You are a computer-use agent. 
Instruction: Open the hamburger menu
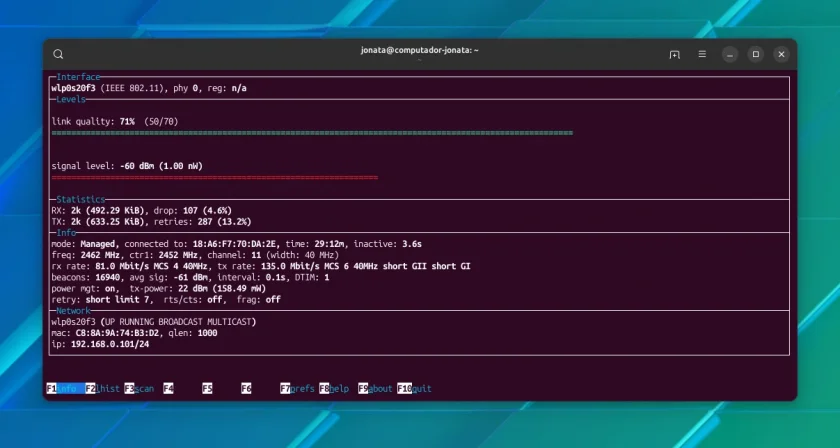(x=702, y=54)
